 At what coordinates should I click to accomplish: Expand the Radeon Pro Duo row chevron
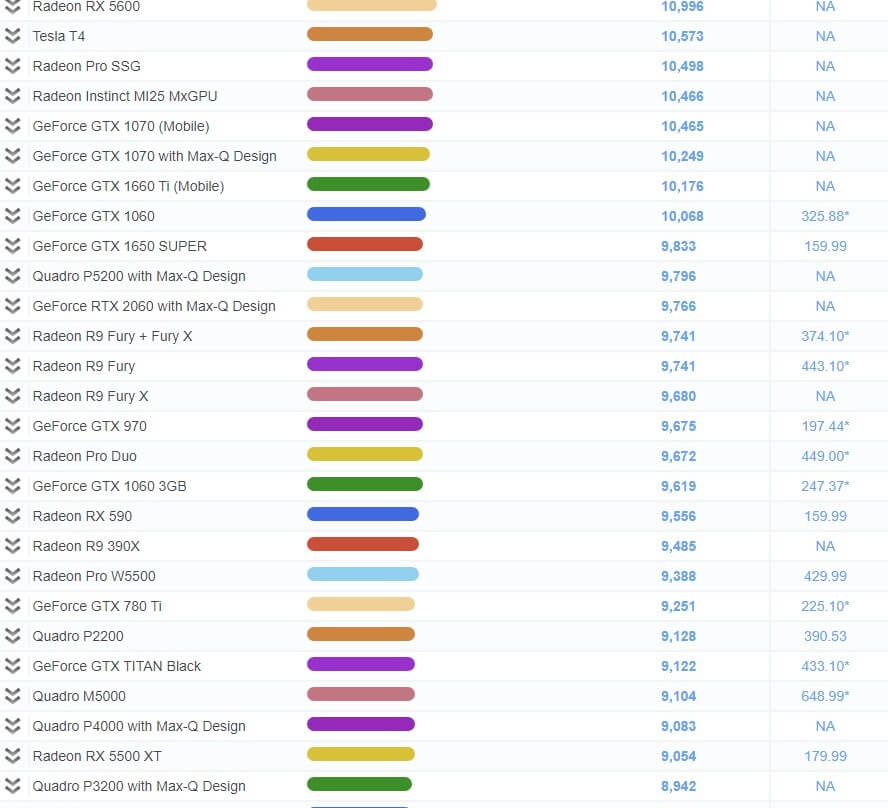(x=12, y=456)
